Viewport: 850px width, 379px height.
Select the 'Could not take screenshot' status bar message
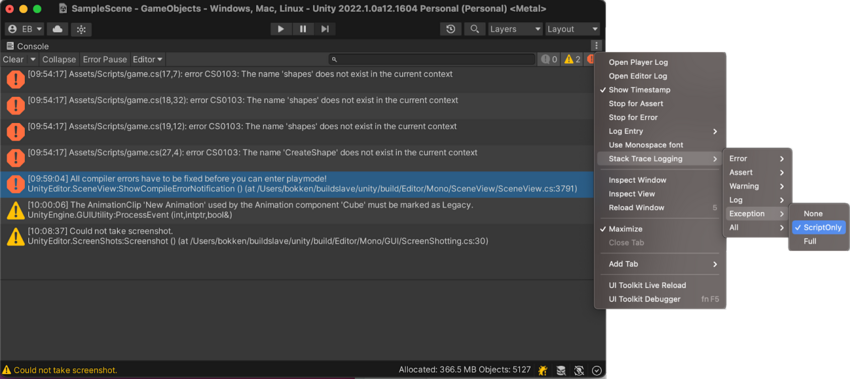coord(66,370)
